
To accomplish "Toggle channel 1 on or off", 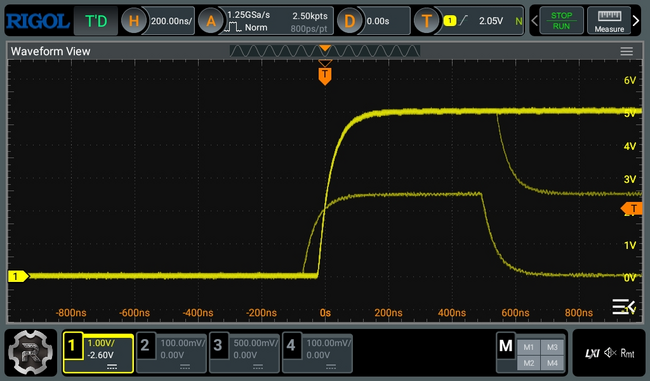I will coord(72,345).
